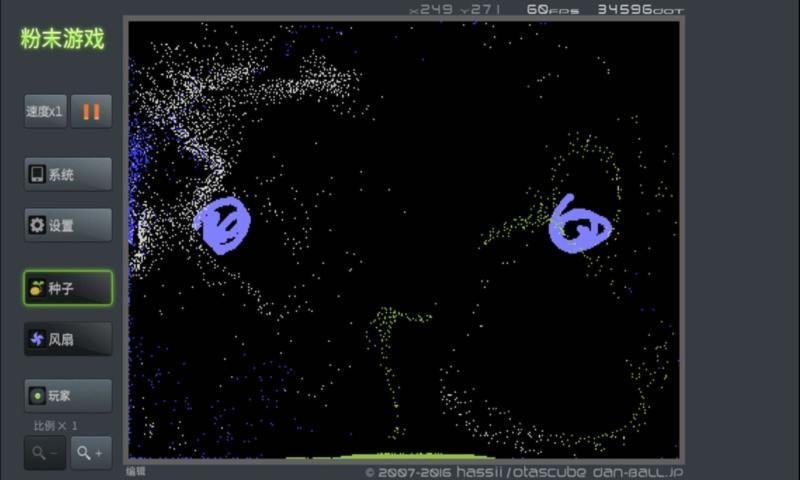Click the right blue blob on canvas
This screenshot has height=480, width=800.
(579, 225)
